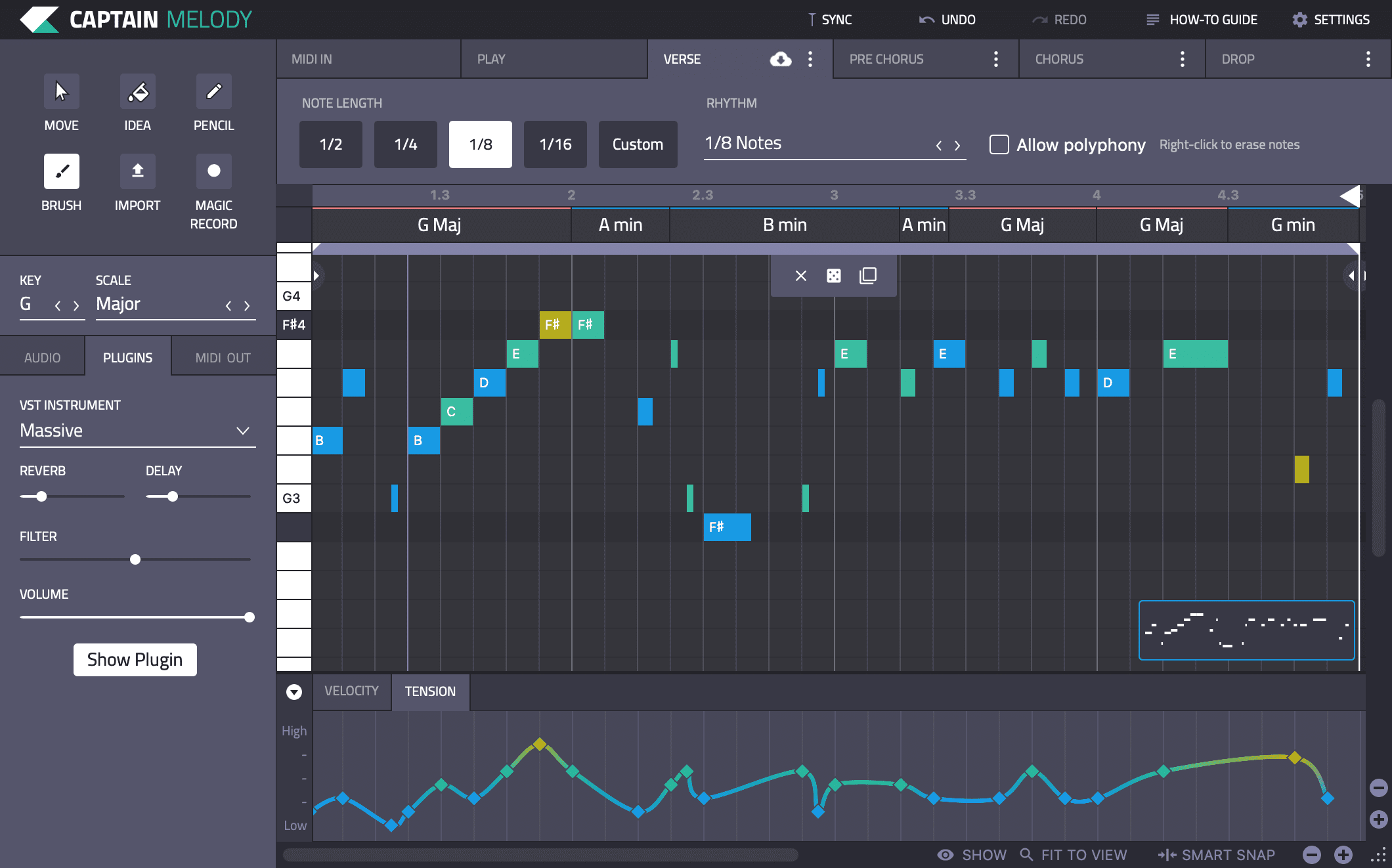1392x868 pixels.
Task: Select the Pencil tool
Action: click(213, 92)
